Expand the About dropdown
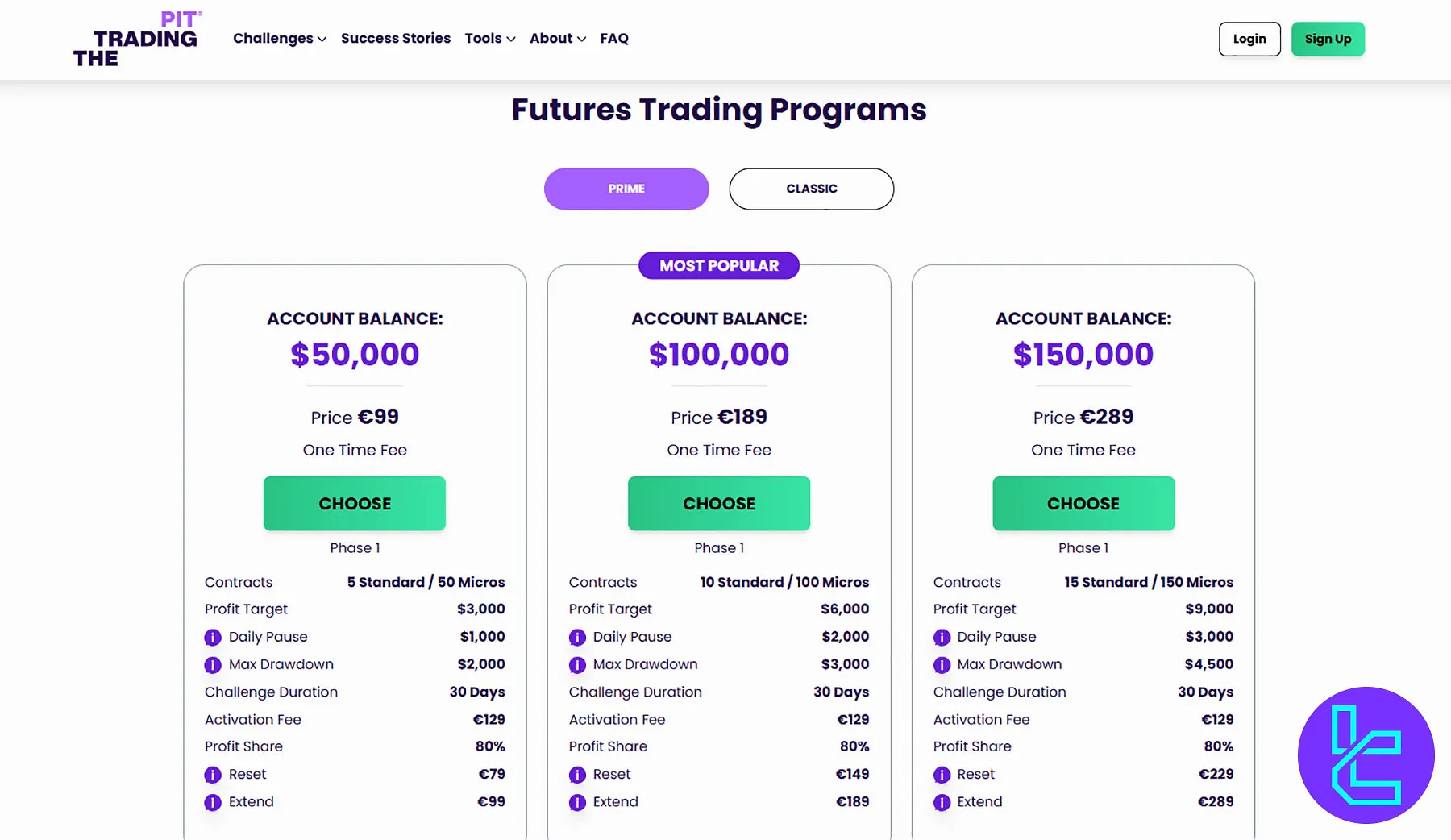The height and width of the screenshot is (840, 1451). pyautogui.click(x=557, y=38)
